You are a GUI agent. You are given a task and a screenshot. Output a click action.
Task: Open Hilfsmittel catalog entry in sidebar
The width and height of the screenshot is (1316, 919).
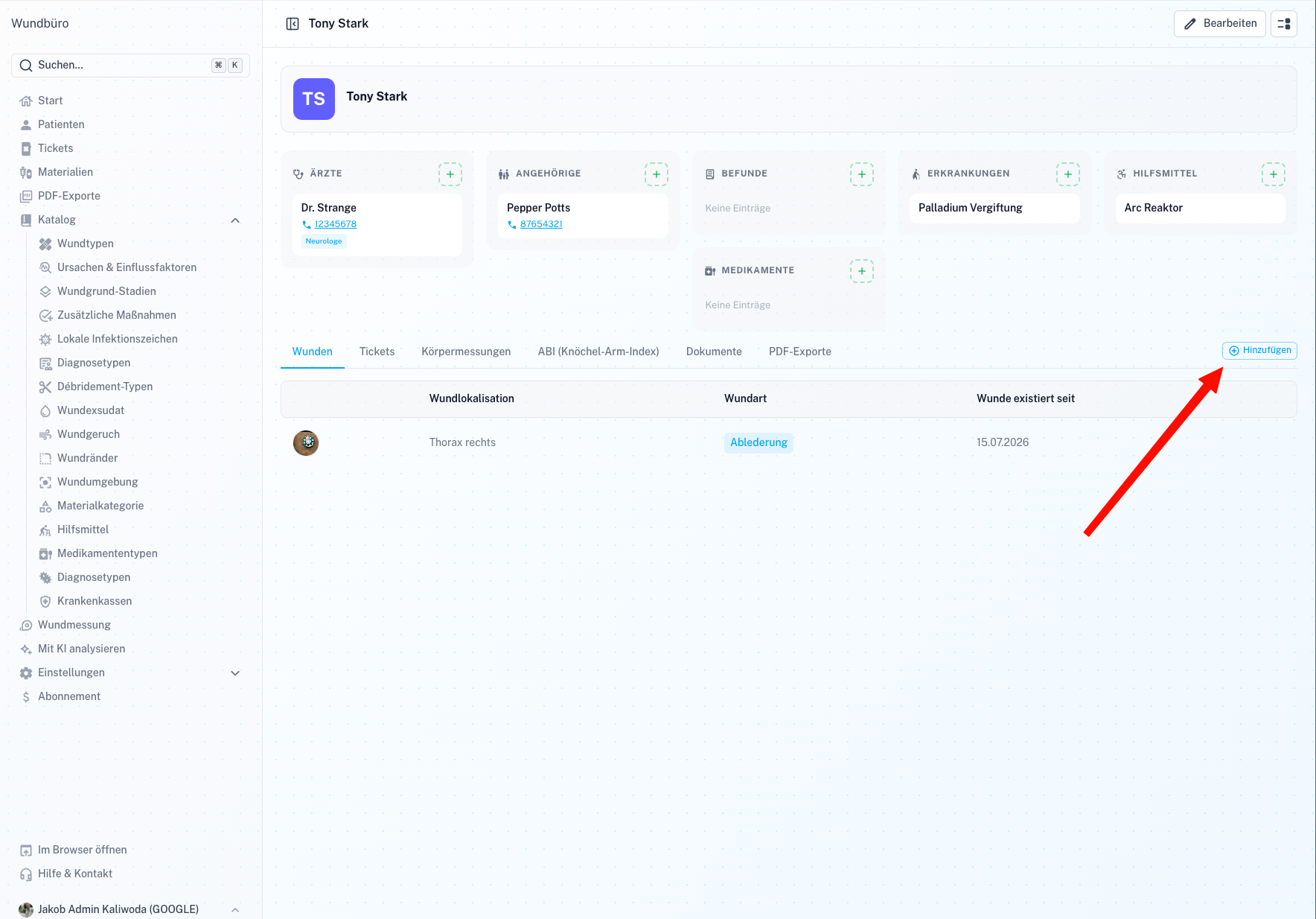coord(83,530)
